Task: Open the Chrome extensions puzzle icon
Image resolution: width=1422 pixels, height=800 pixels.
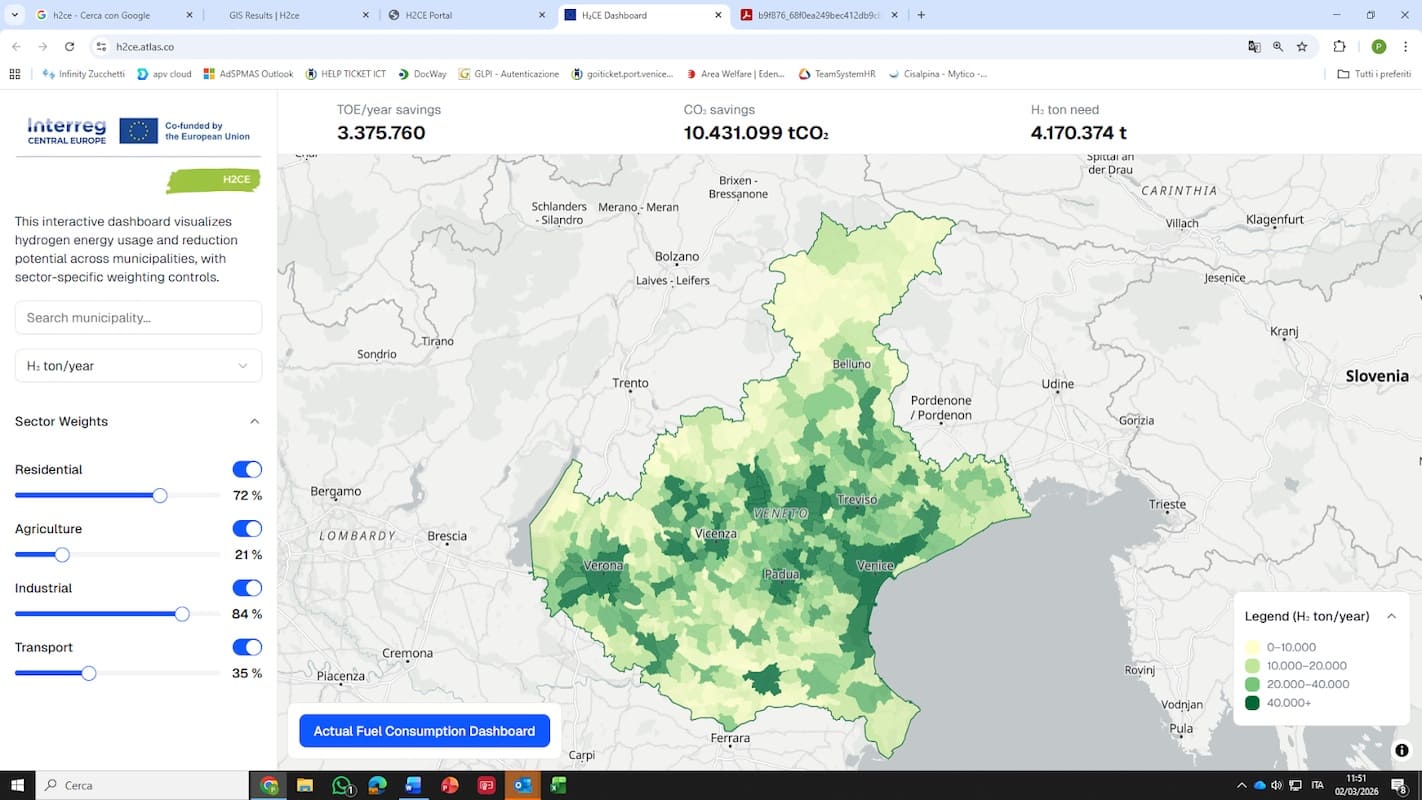Action: [1340, 46]
